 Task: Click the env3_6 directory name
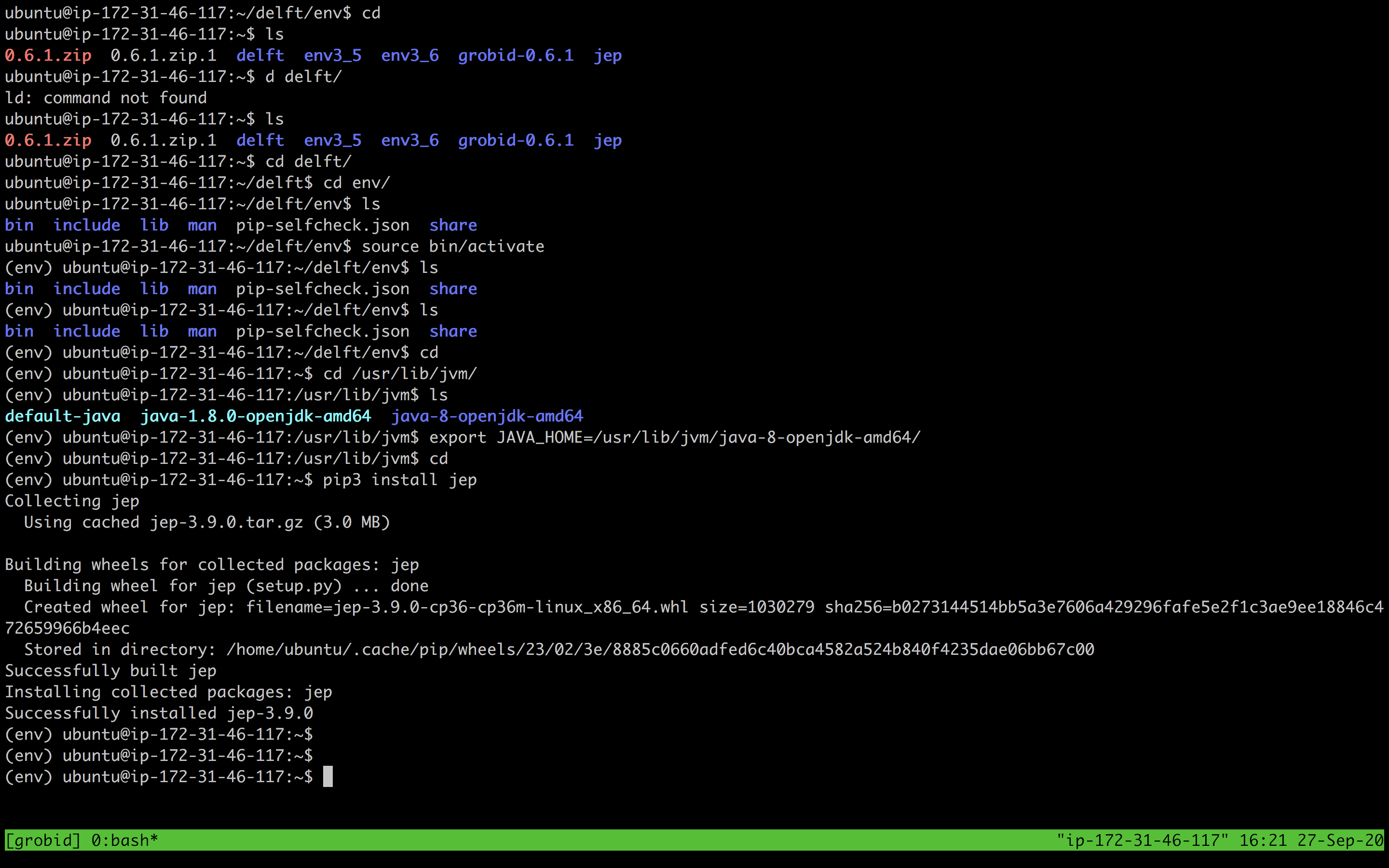tap(410, 54)
